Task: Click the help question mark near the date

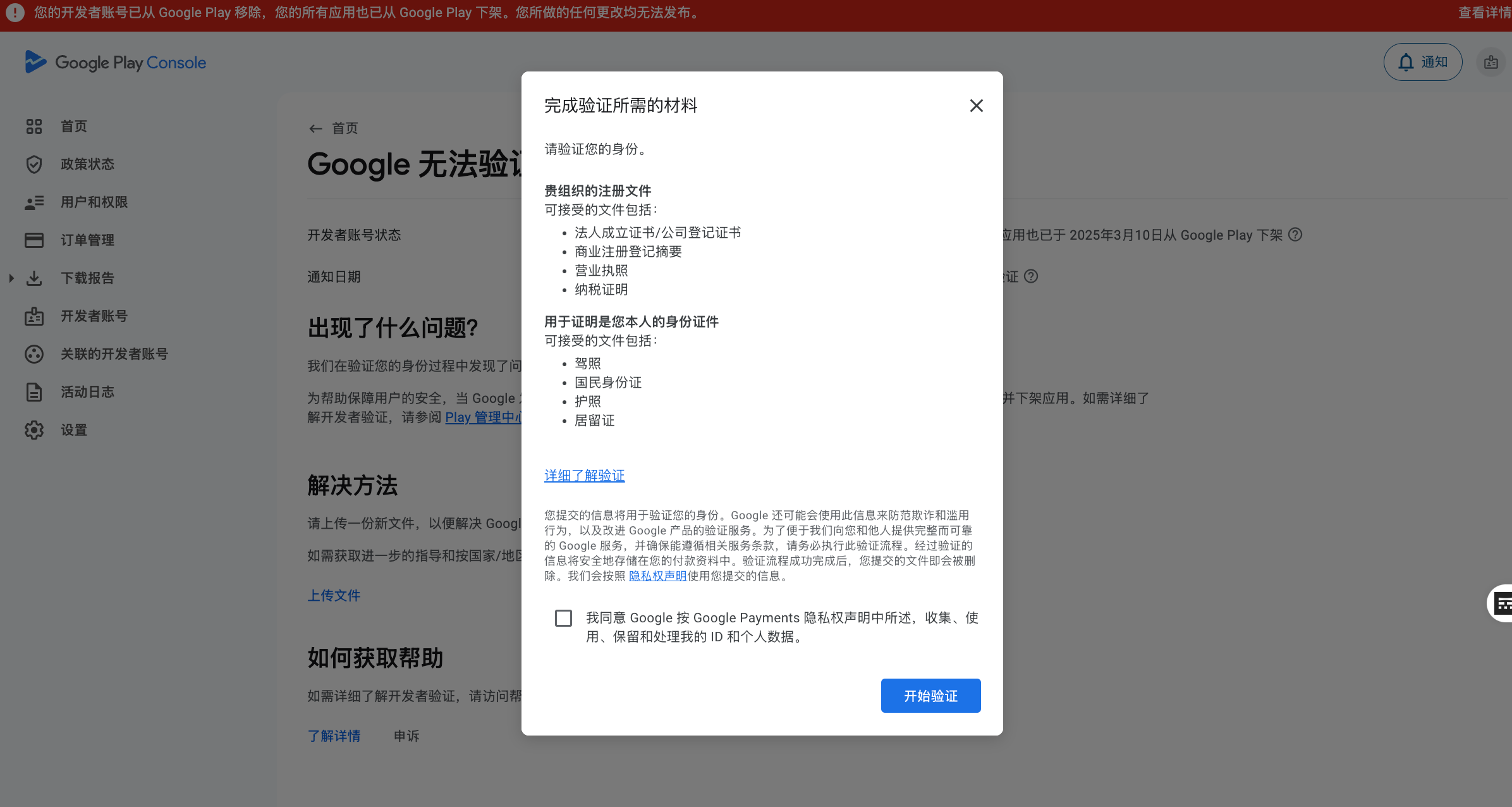Action: click(x=1296, y=235)
